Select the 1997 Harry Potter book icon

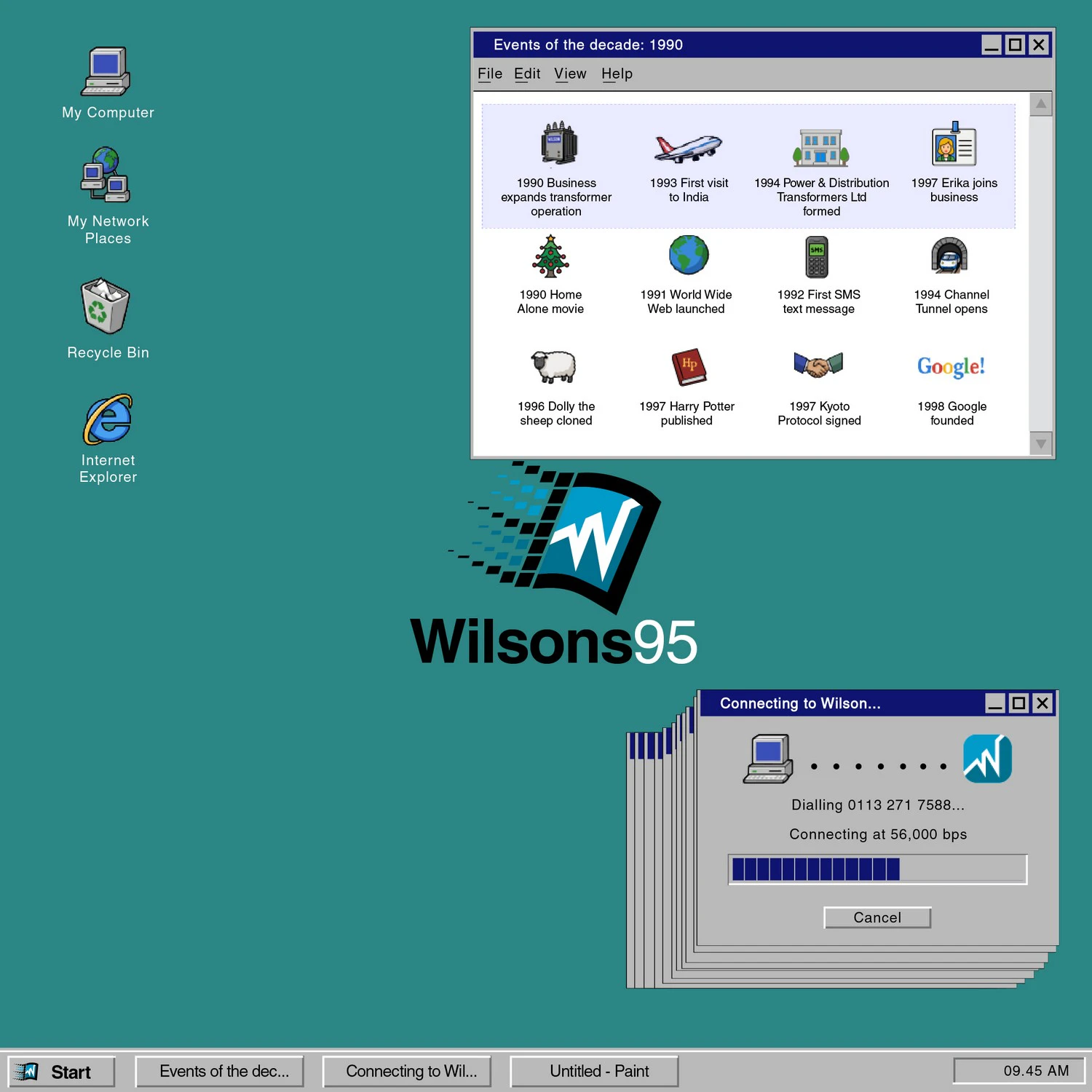click(689, 367)
